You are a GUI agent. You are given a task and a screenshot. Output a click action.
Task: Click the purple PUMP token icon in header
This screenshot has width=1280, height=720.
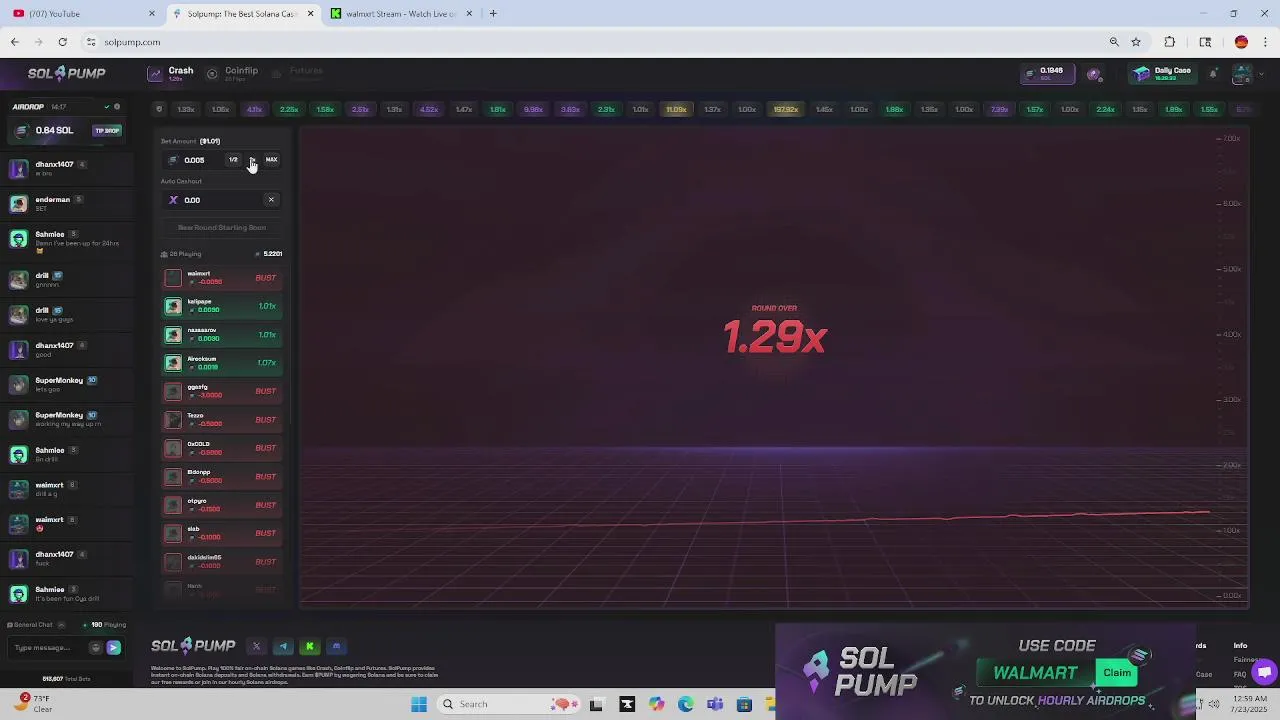click(1094, 74)
